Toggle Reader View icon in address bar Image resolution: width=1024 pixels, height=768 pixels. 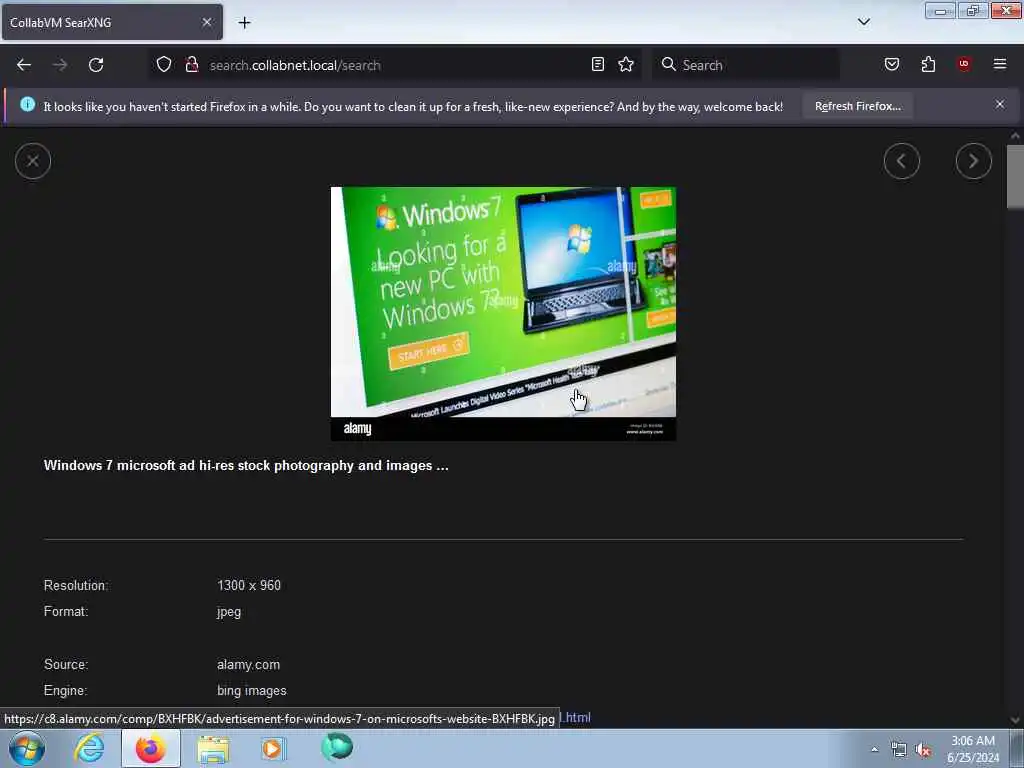598,64
